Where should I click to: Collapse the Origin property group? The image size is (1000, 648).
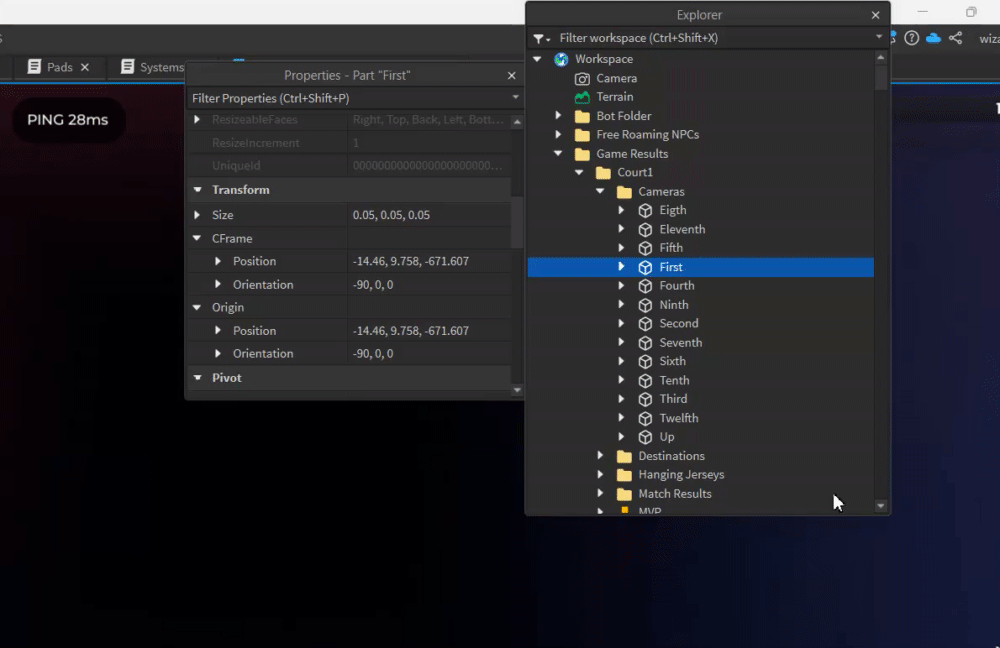pos(197,307)
